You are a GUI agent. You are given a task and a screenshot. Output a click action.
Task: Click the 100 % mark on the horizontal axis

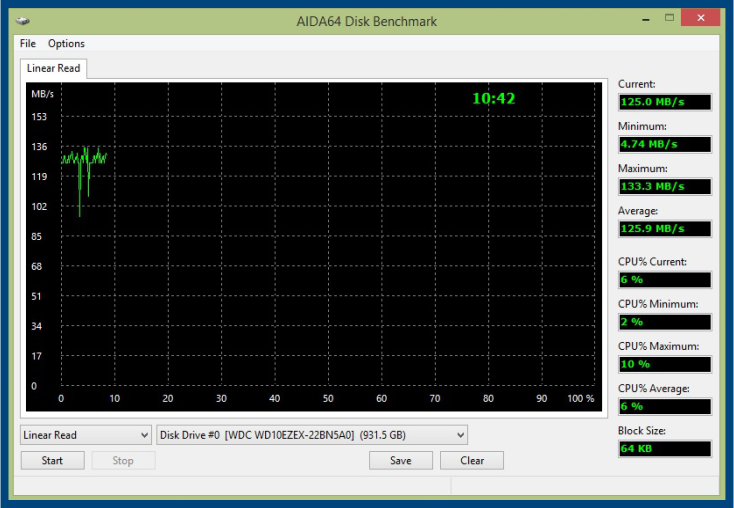[580, 398]
